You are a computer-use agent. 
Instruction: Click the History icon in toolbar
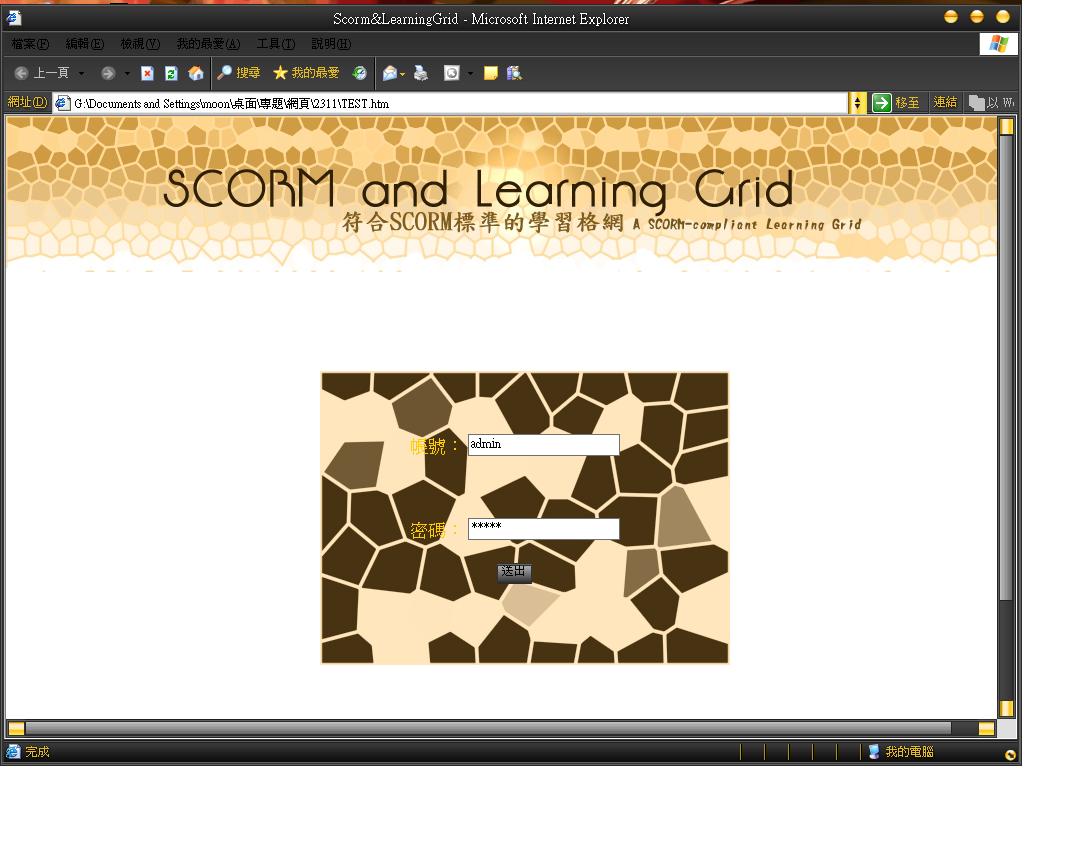point(359,73)
